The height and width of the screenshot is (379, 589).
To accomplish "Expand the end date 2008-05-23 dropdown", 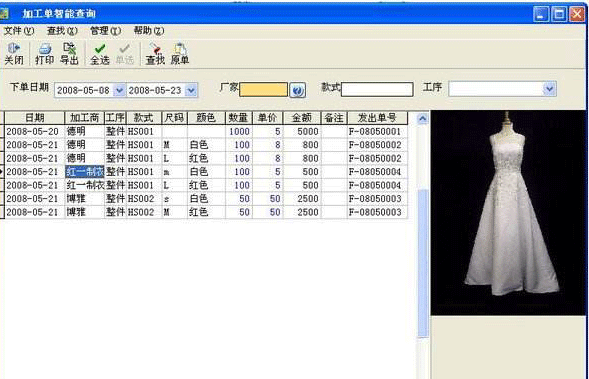I will pyautogui.click(x=191, y=91).
